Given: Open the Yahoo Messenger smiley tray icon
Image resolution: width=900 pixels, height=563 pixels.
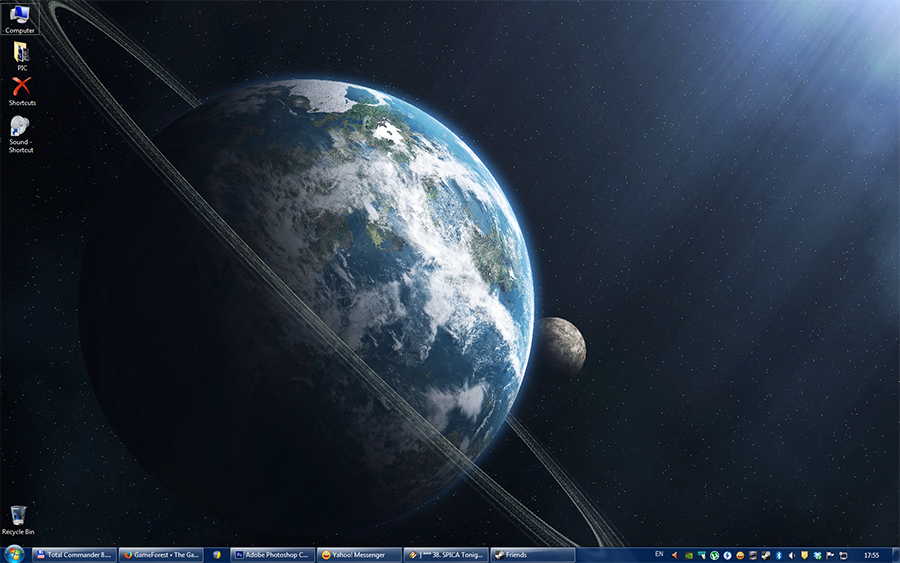Looking at the screenshot, I should (x=740, y=556).
